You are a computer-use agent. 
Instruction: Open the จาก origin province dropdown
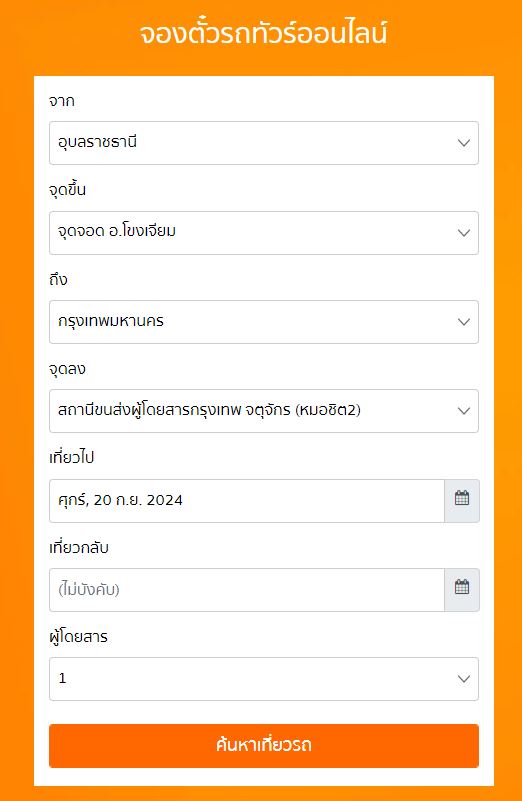pos(264,143)
